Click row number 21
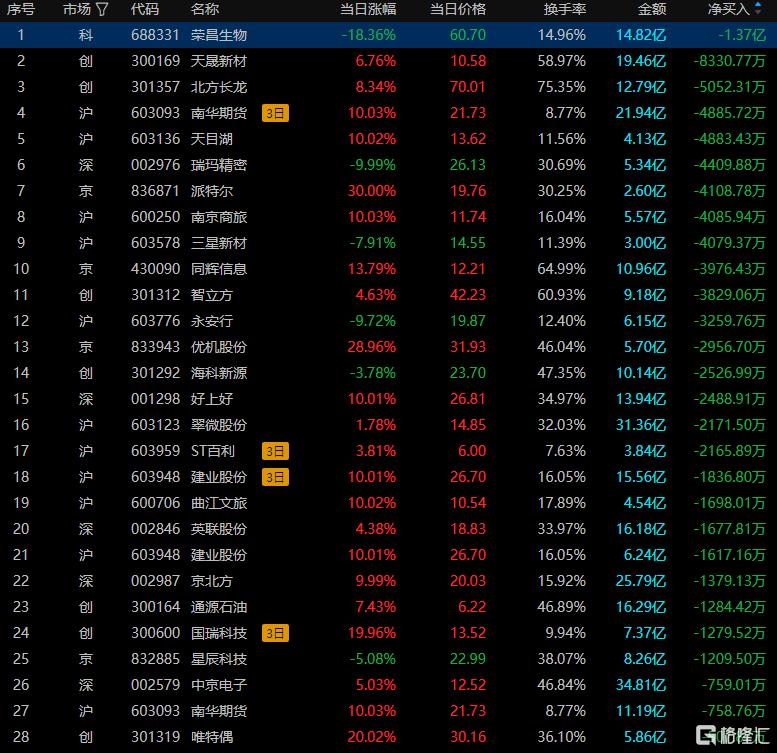The width and height of the screenshot is (777, 753). [21, 555]
